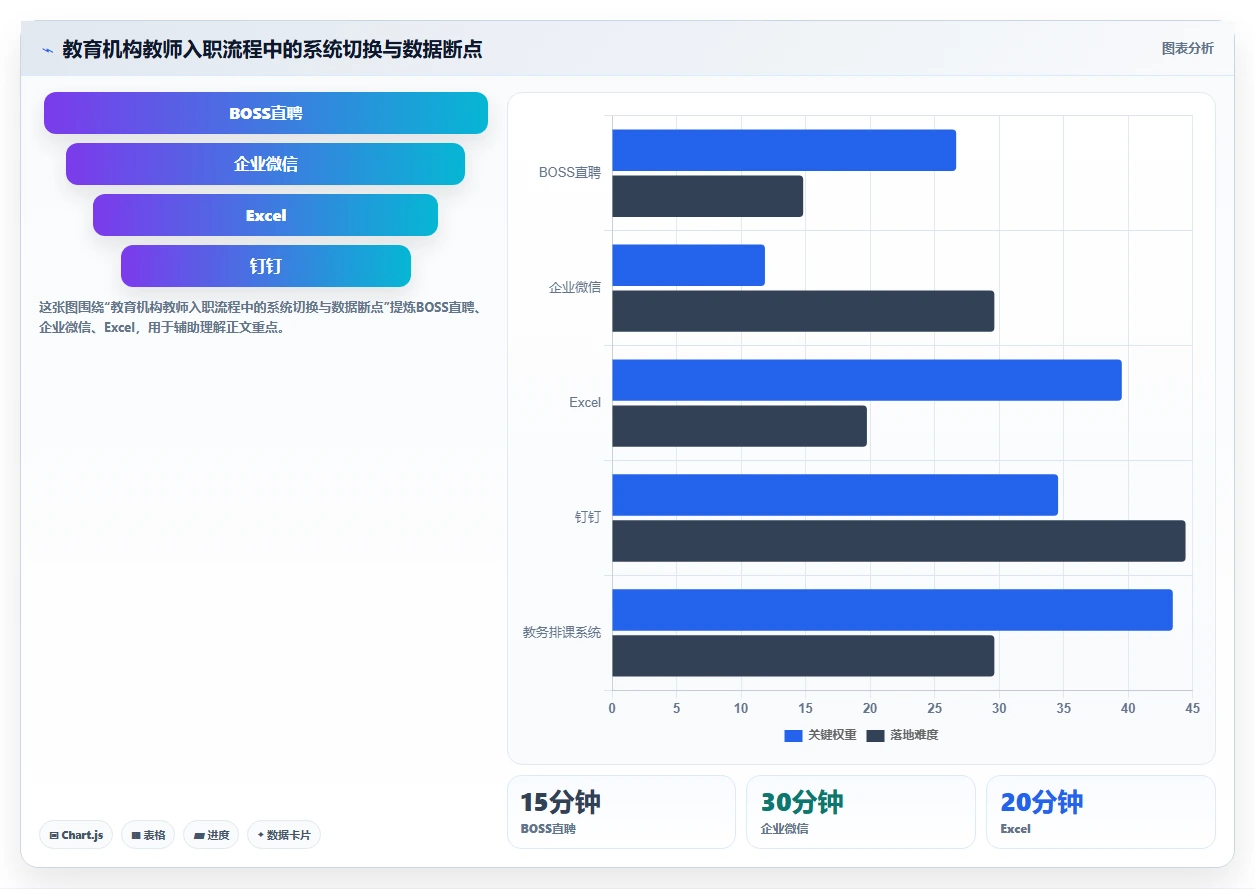Image resolution: width=1255 pixels, height=889 pixels.
Task: Click the description paragraph starting 这张图围绕
Action: coord(261,317)
